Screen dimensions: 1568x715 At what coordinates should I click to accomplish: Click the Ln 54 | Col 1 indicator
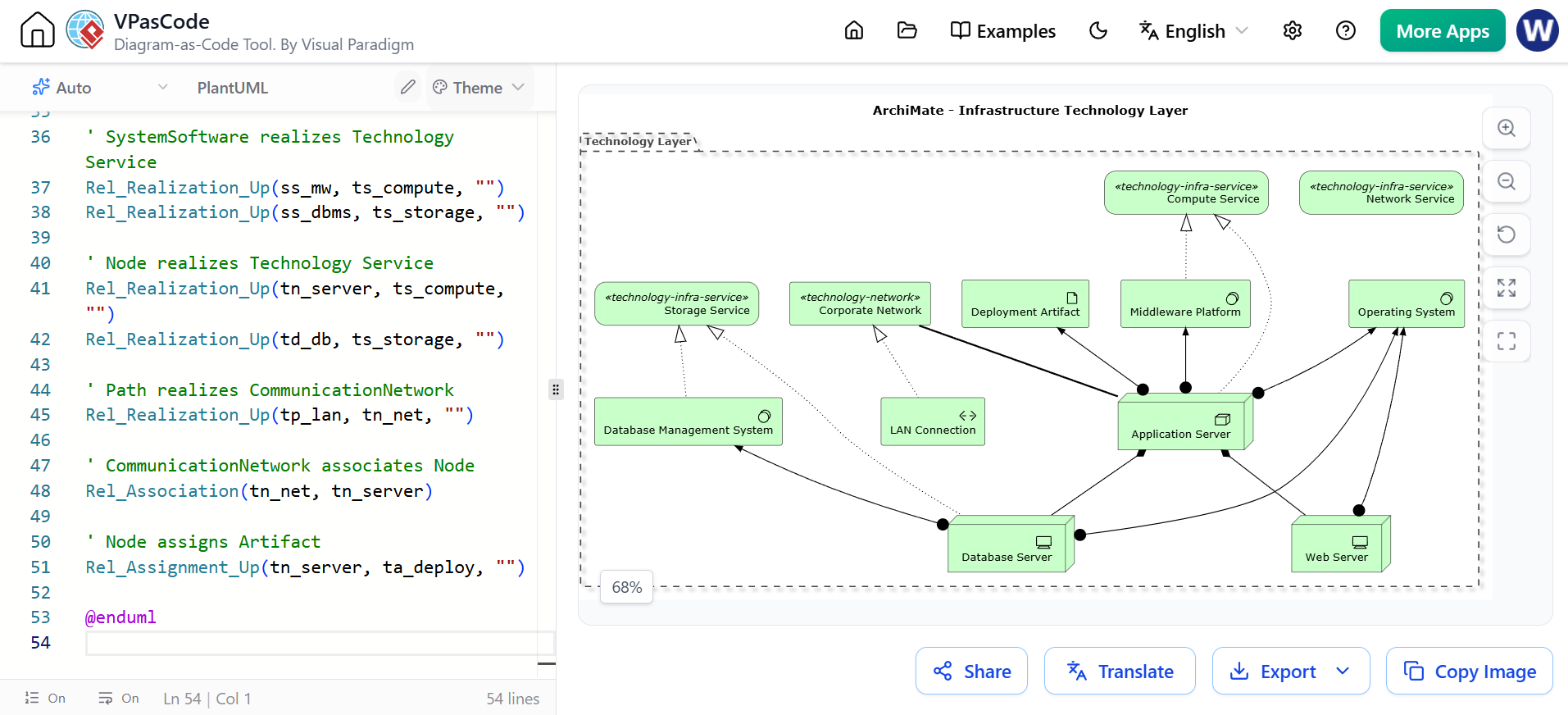click(x=207, y=699)
